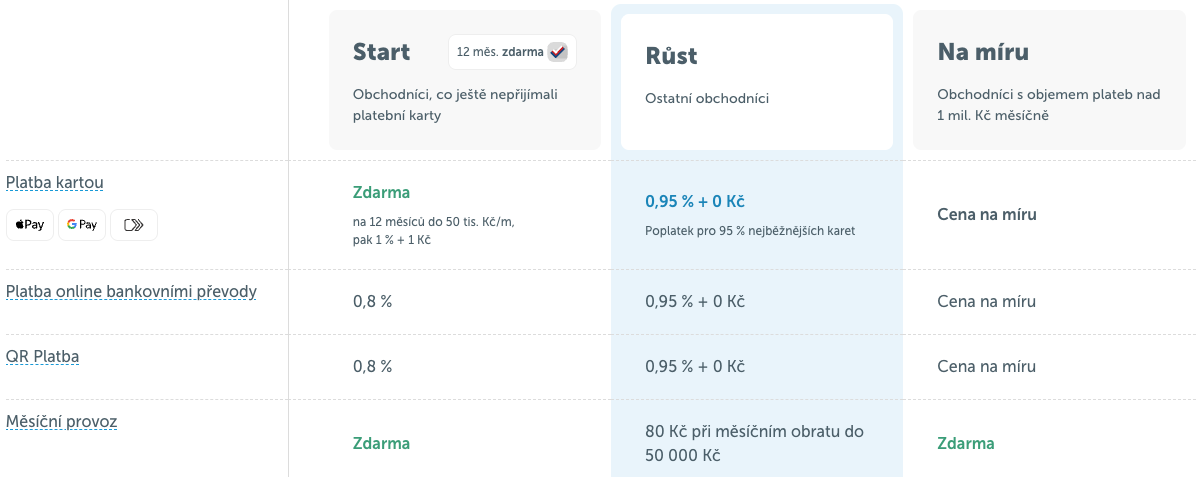Click the QR Platba row label
Image resolution: width=1200 pixels, height=477 pixels.
point(42,357)
